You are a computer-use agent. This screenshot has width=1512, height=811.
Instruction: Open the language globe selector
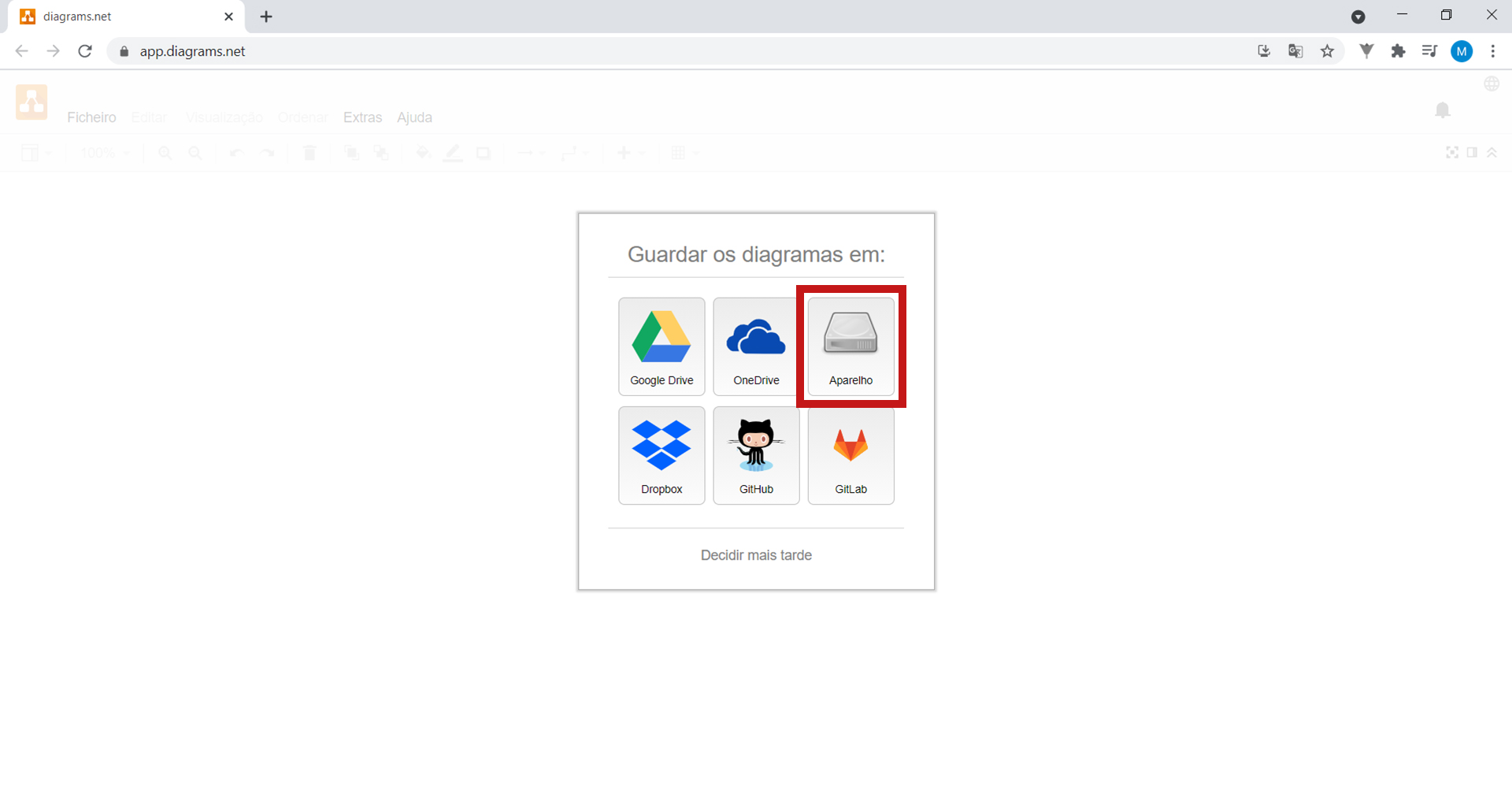tap(1492, 83)
